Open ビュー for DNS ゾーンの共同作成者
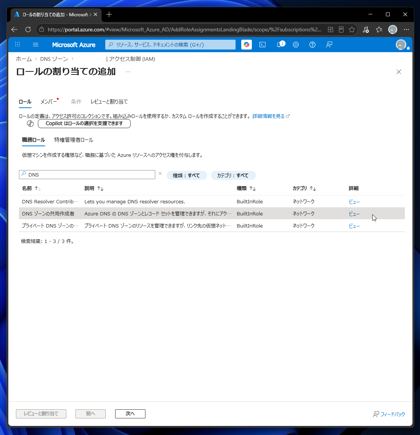The height and width of the screenshot is (435, 420). (354, 214)
